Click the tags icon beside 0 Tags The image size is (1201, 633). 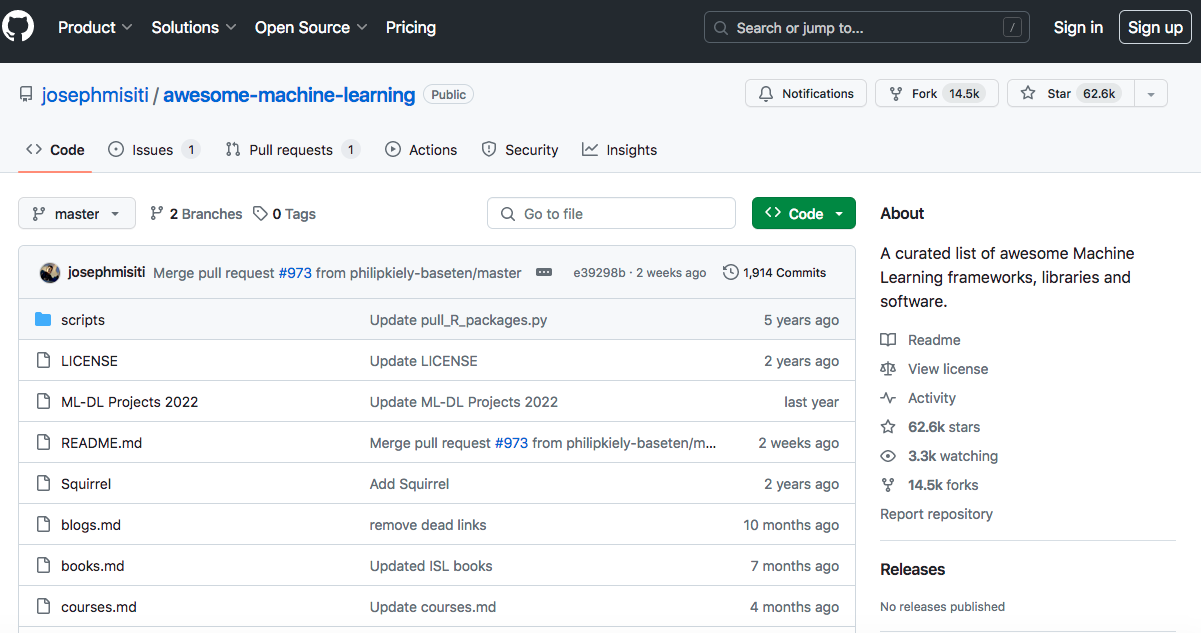pyautogui.click(x=258, y=213)
